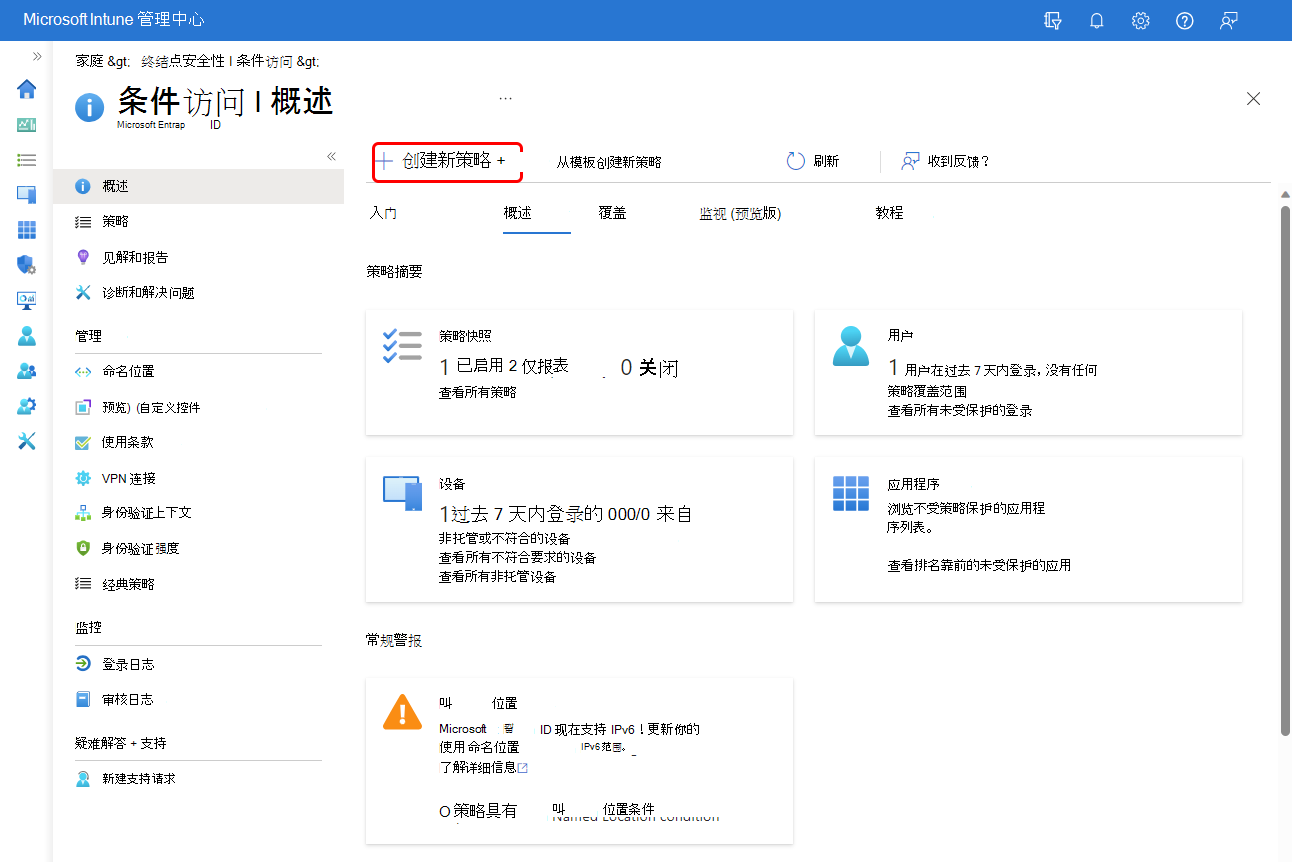Click the blue info icon beside title
The image size is (1292, 862).
pyautogui.click(x=90, y=107)
